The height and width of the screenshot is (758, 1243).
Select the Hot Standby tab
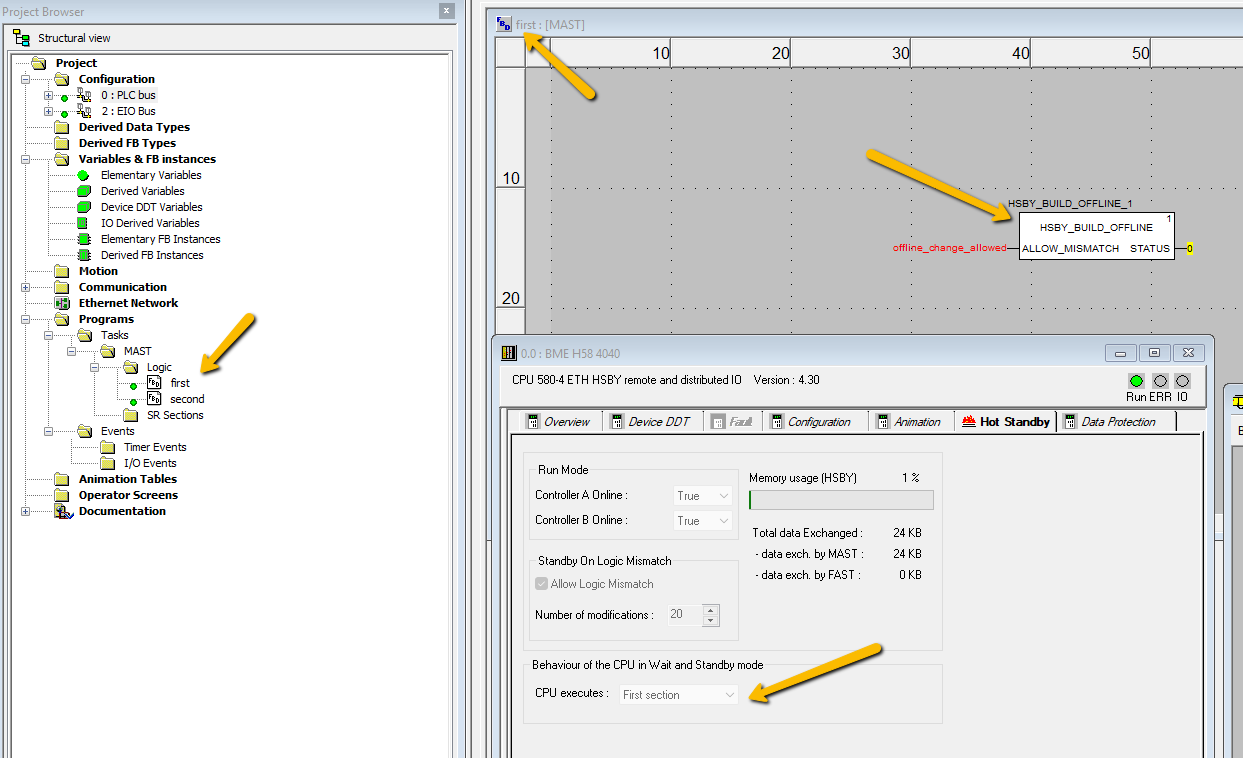(x=1006, y=421)
